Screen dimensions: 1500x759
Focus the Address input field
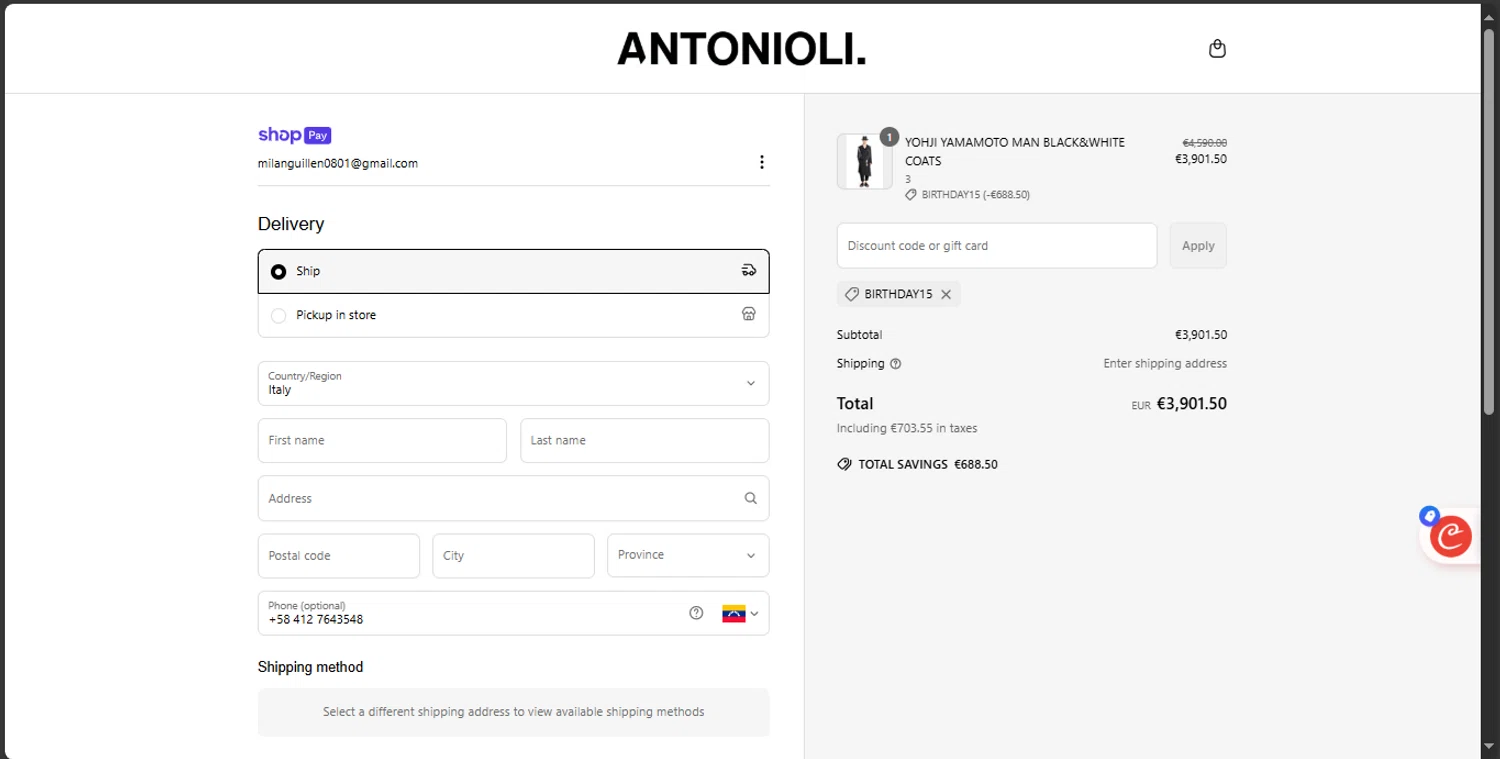tap(514, 498)
